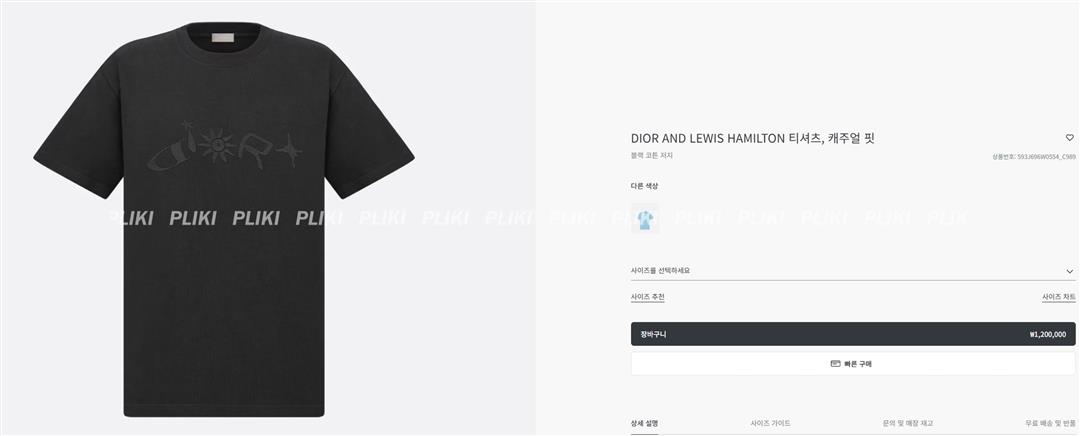Viewport: 1080px width, 436px height.
Task: Add product to wishlist with heart icon
Action: pyautogui.click(x=1070, y=138)
